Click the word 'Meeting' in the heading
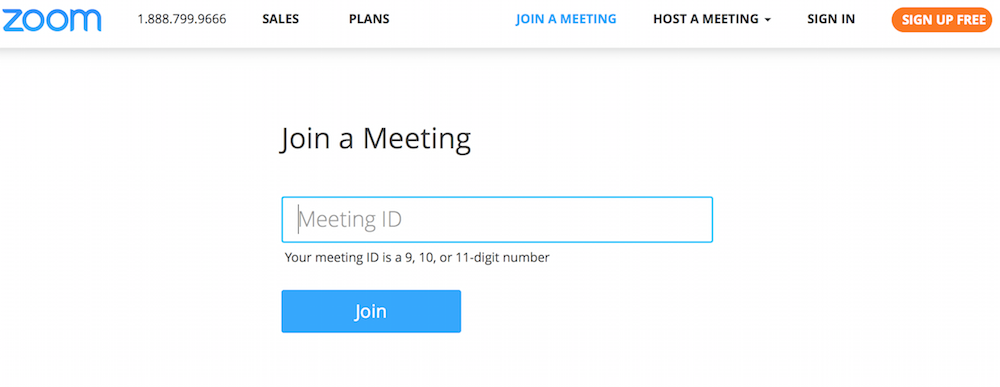The height and width of the screenshot is (387, 1000). (x=417, y=138)
